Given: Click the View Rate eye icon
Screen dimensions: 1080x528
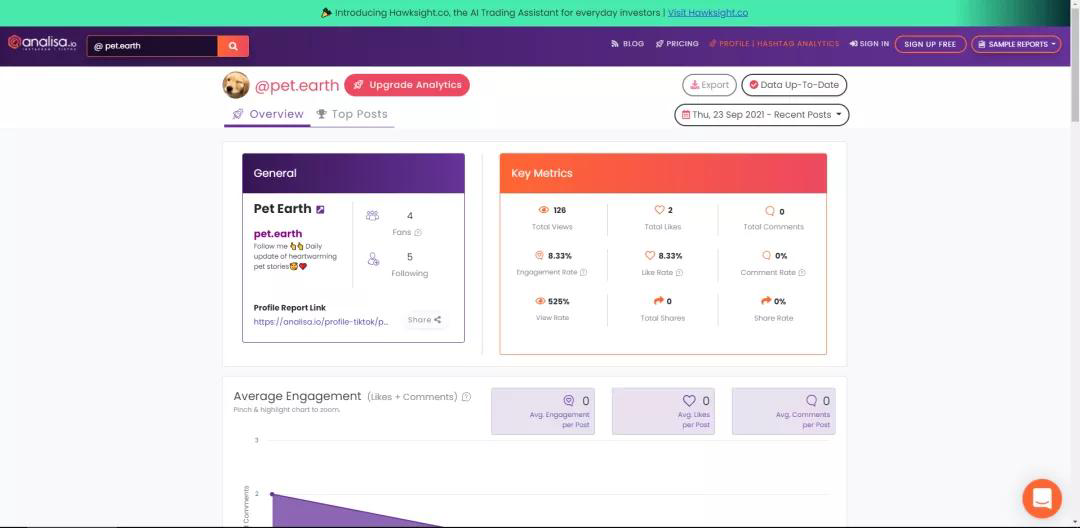Looking at the screenshot, I should pyautogui.click(x=541, y=302).
